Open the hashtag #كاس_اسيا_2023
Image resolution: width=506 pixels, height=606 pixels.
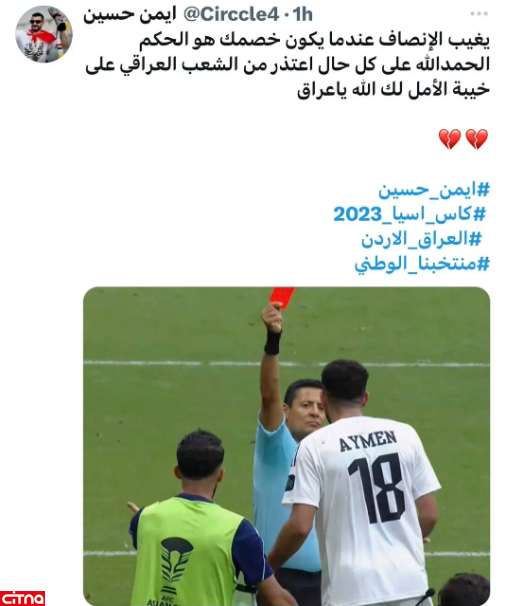pos(409,214)
